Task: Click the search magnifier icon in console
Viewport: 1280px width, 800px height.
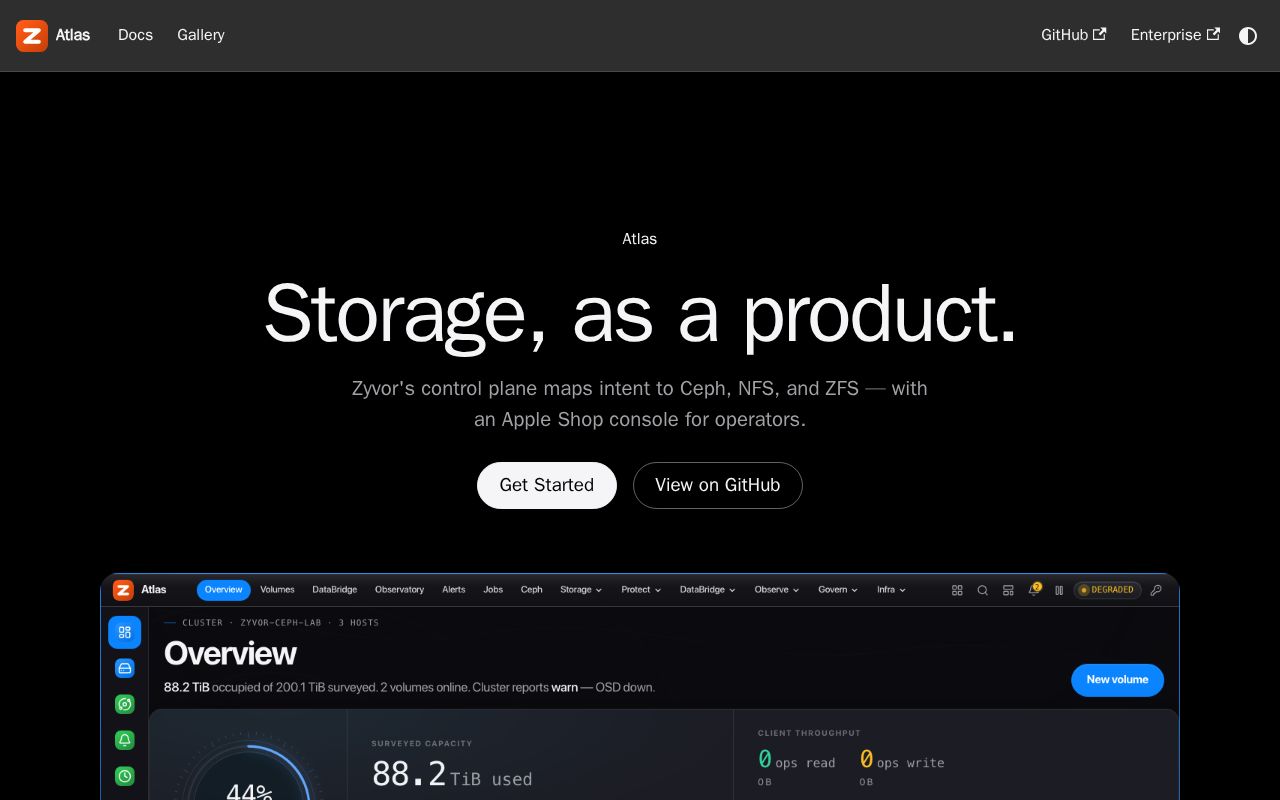Action: coord(983,590)
